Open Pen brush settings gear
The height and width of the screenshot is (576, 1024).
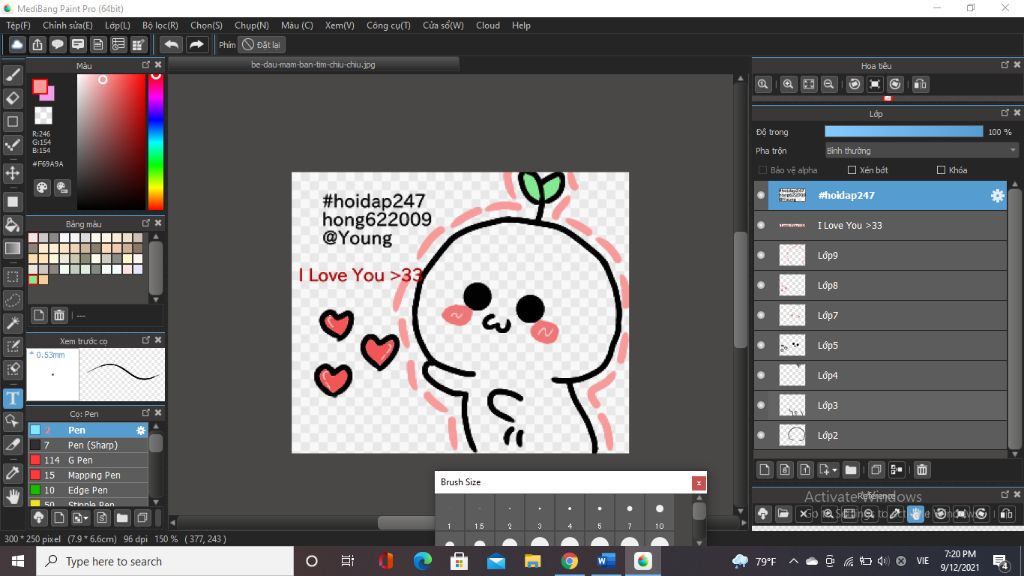(140, 430)
